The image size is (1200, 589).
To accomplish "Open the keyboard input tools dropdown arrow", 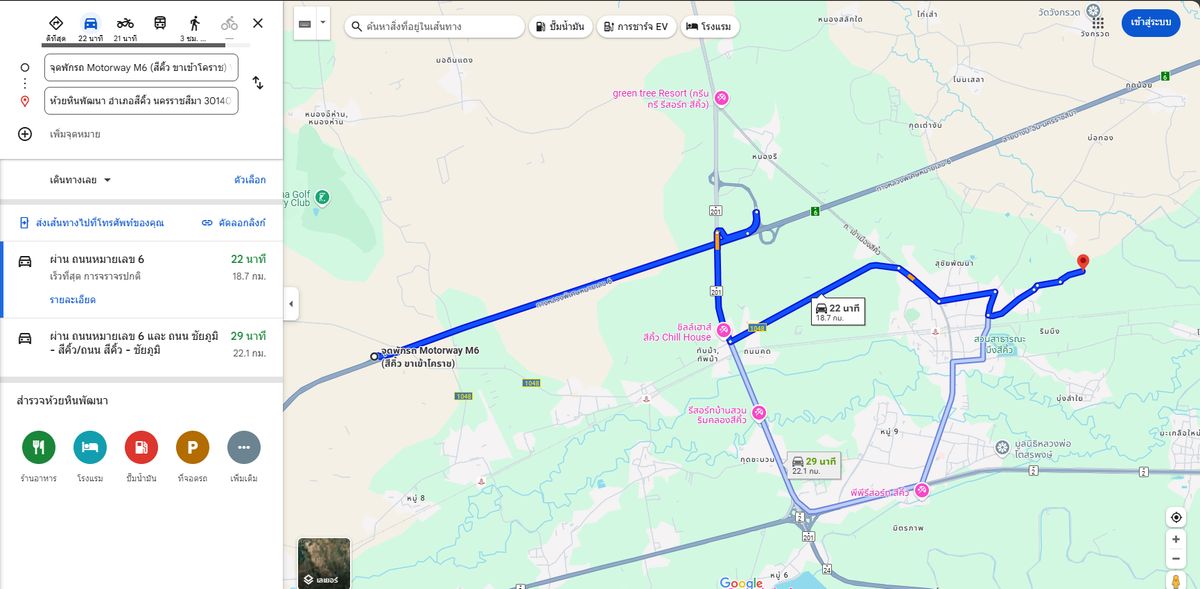I will (x=323, y=25).
